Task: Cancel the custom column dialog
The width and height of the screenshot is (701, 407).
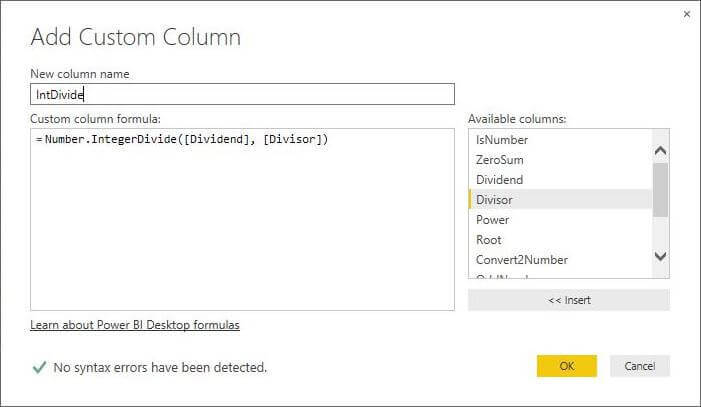Action: (x=639, y=366)
